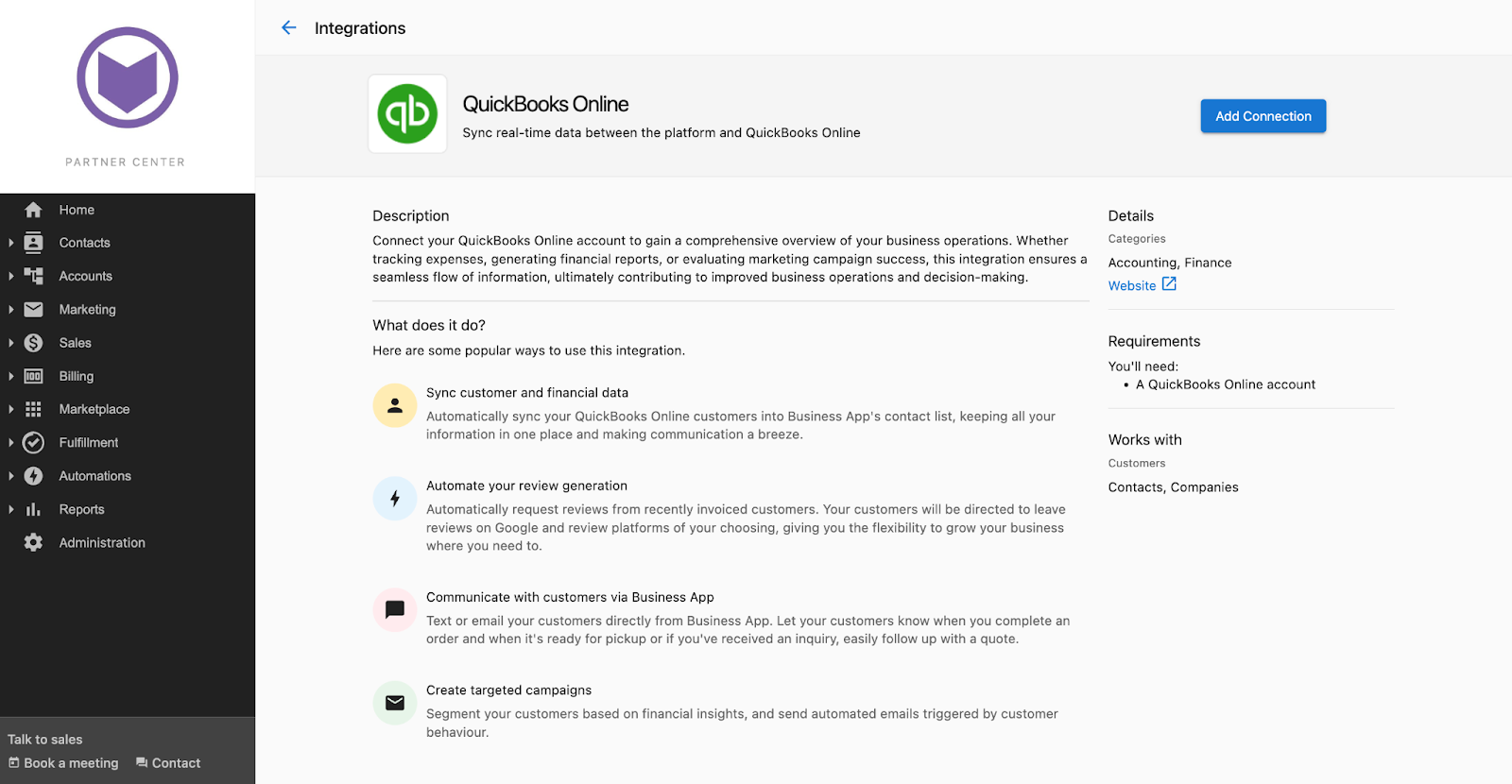Click the Contacts person-card icon

click(x=33, y=243)
